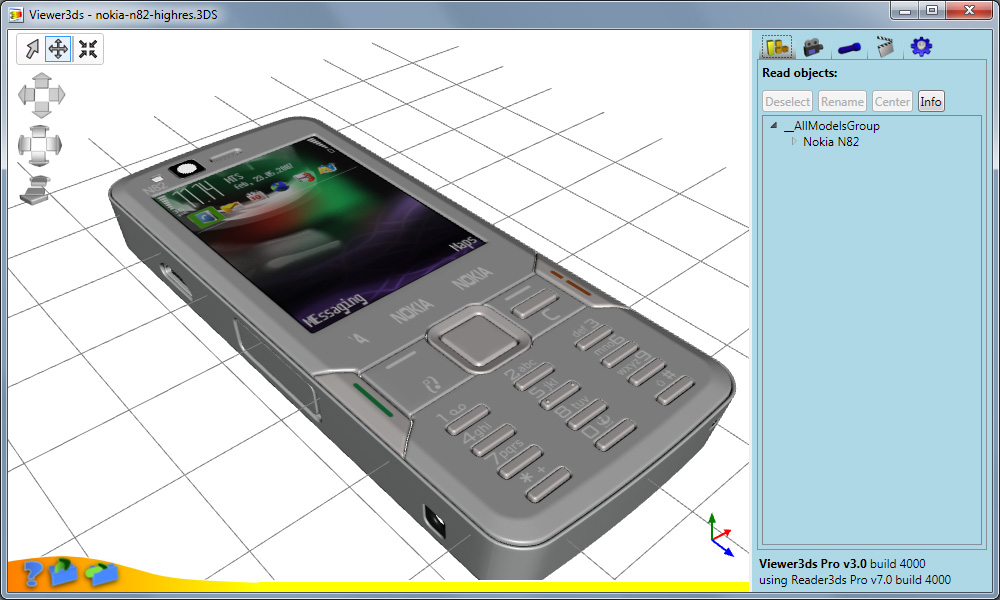1000x600 pixels.
Task: Open the Viewer3ds title bar application icon
Action: coord(16,14)
